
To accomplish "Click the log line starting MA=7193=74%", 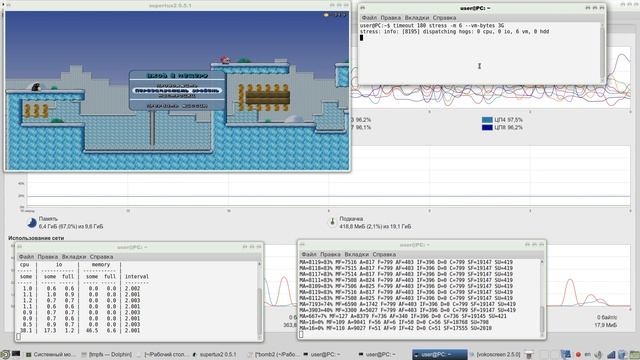I will click(407, 304).
